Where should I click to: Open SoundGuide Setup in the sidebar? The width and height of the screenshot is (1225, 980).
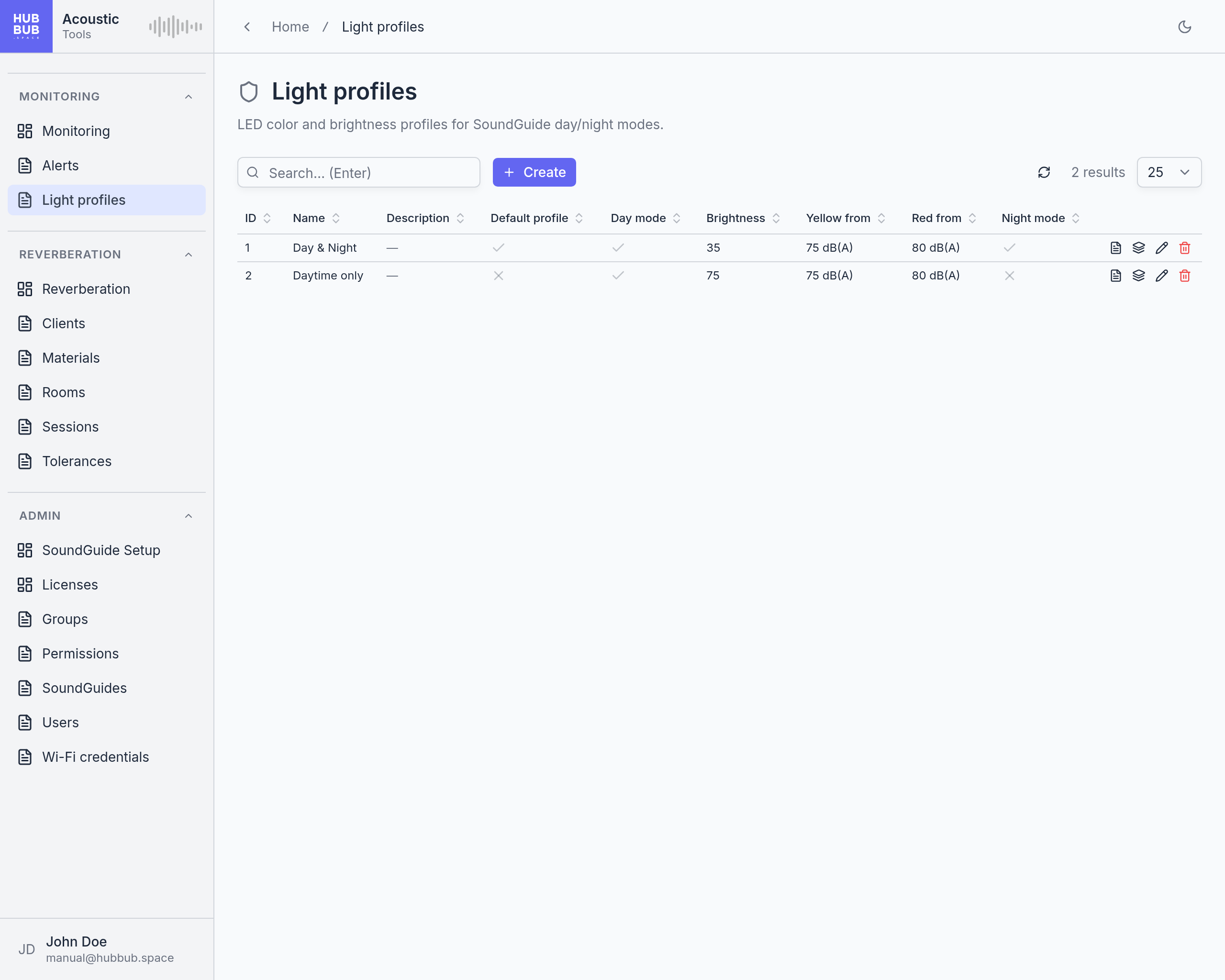[107, 550]
